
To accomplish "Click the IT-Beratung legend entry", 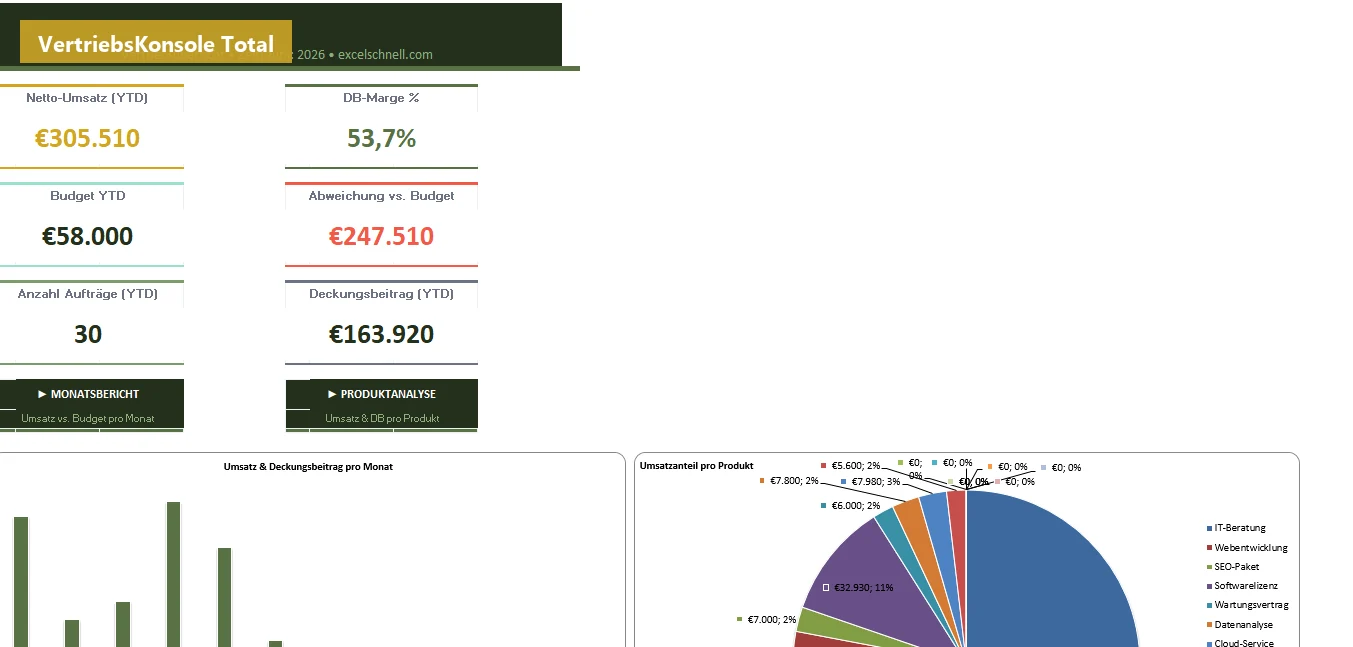I will (1238, 528).
